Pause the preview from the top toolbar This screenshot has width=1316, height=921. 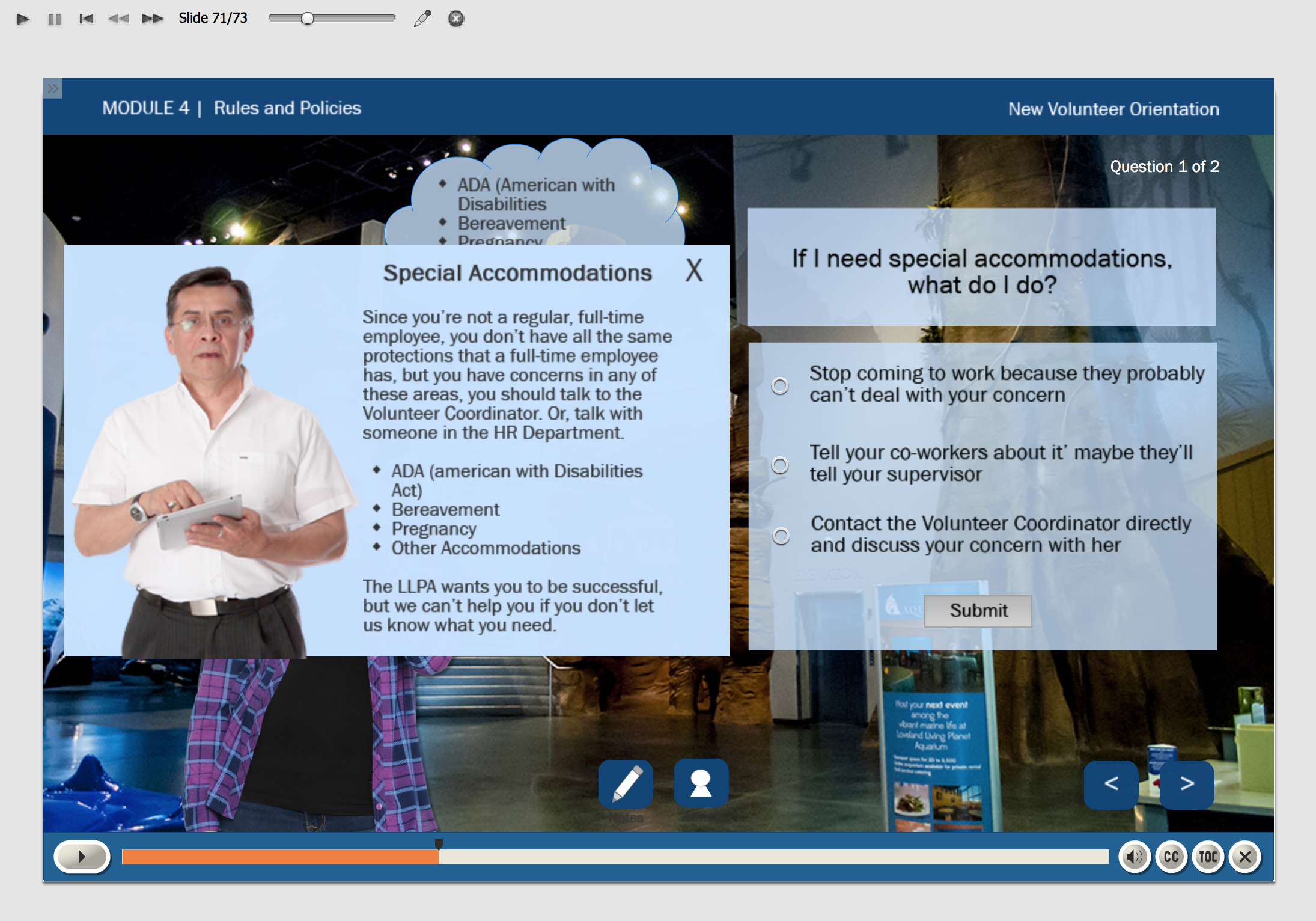tap(55, 19)
